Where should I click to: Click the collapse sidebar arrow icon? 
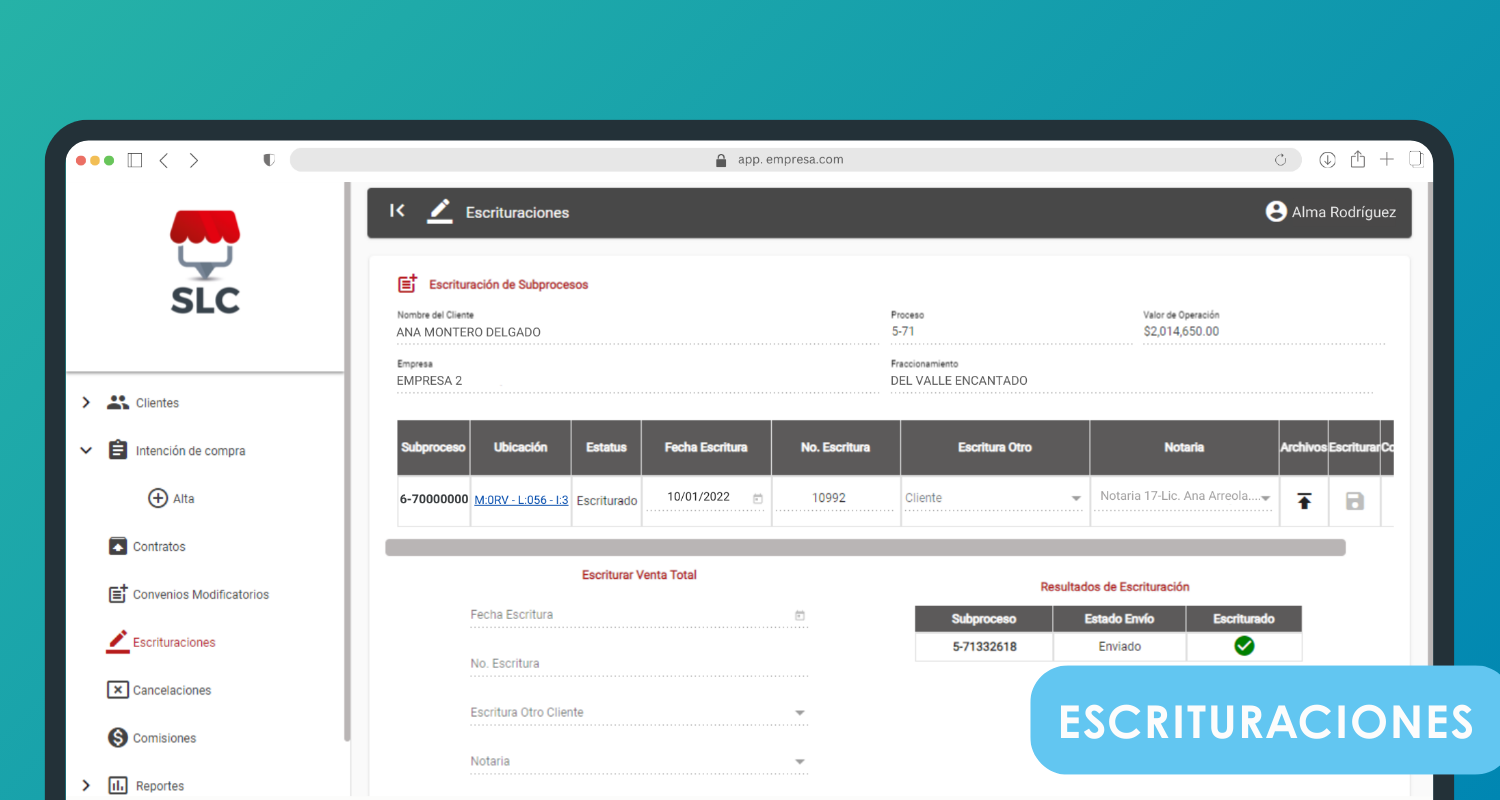tap(397, 211)
